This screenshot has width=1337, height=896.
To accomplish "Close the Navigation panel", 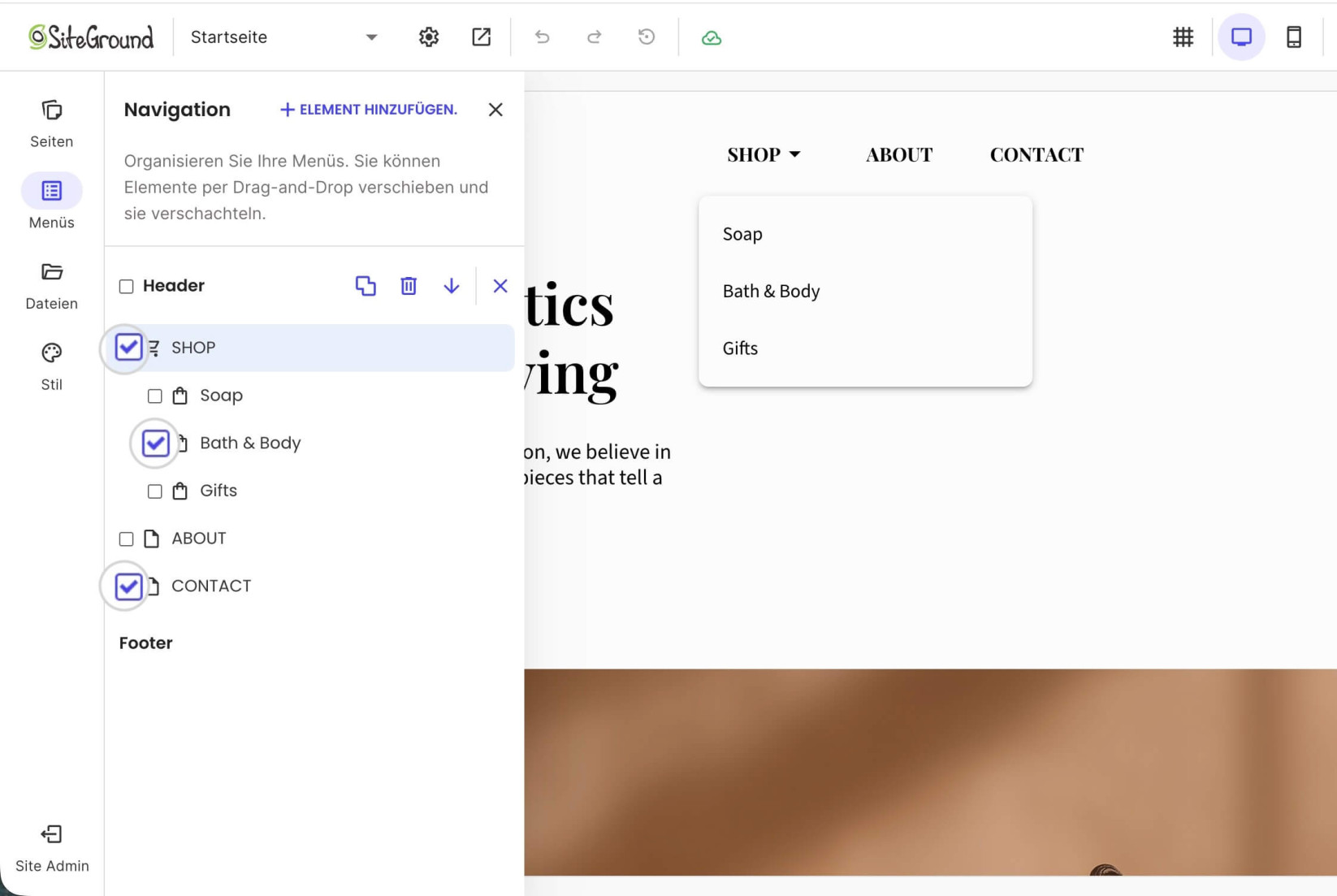I will [x=495, y=110].
